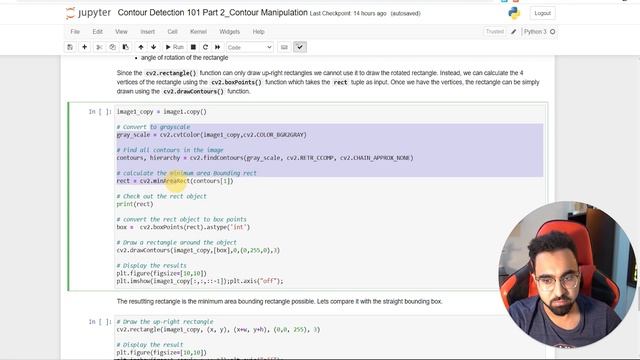Open the View menu
This screenshot has width=640, height=360.
coord(121,31)
